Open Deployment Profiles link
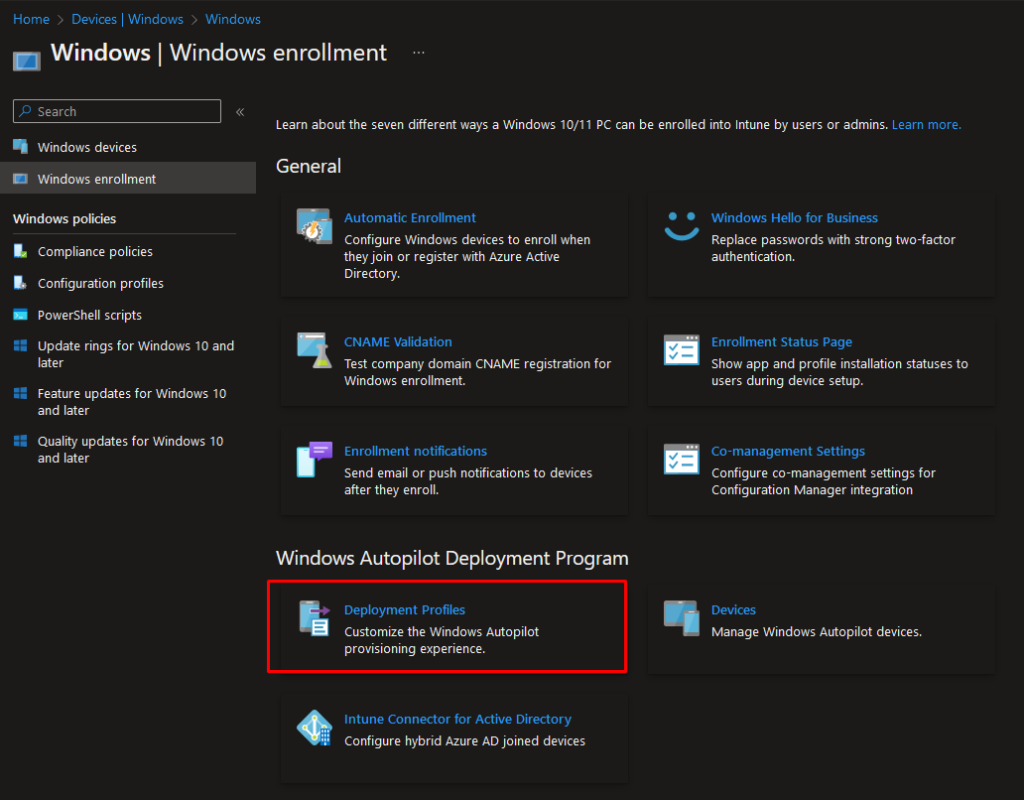 coord(404,609)
